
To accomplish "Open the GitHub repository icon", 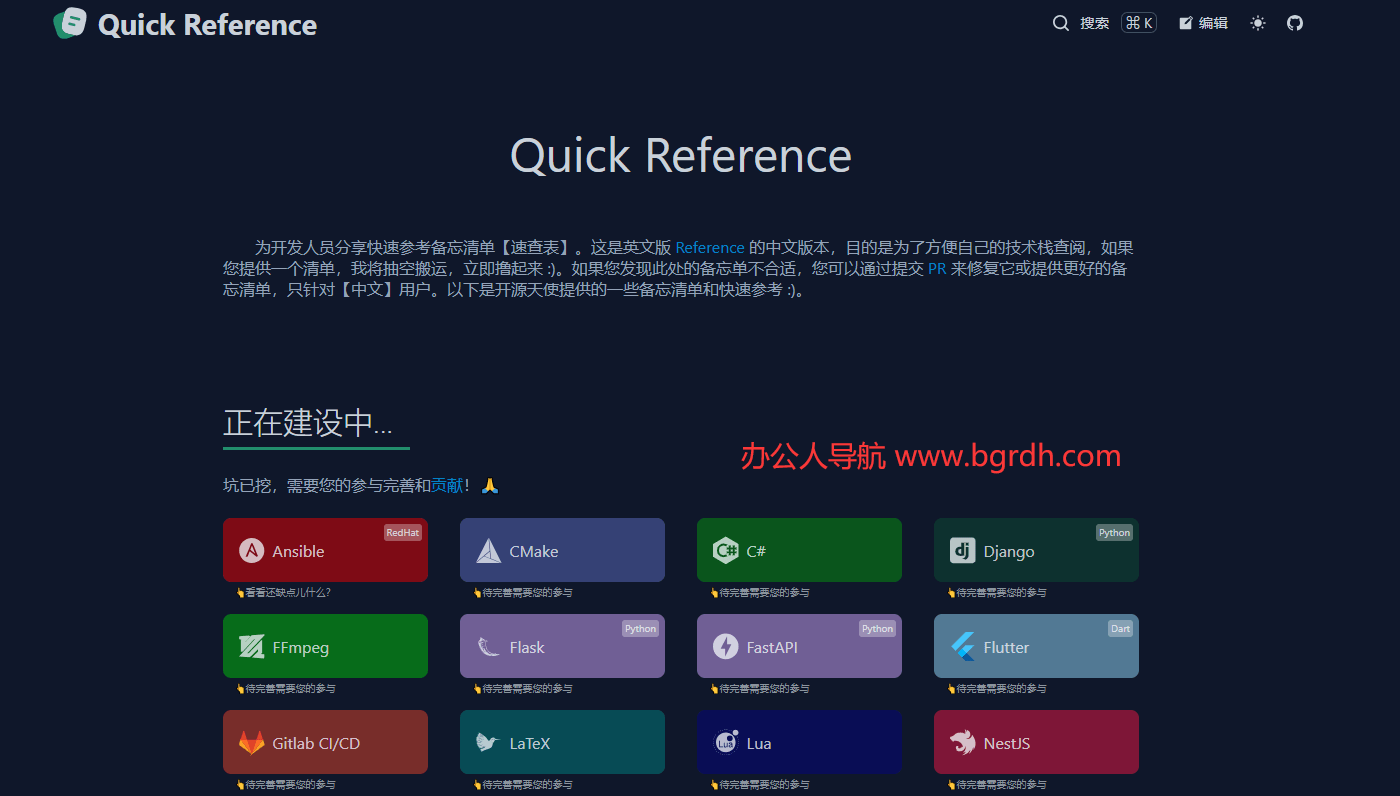I will (x=1295, y=23).
